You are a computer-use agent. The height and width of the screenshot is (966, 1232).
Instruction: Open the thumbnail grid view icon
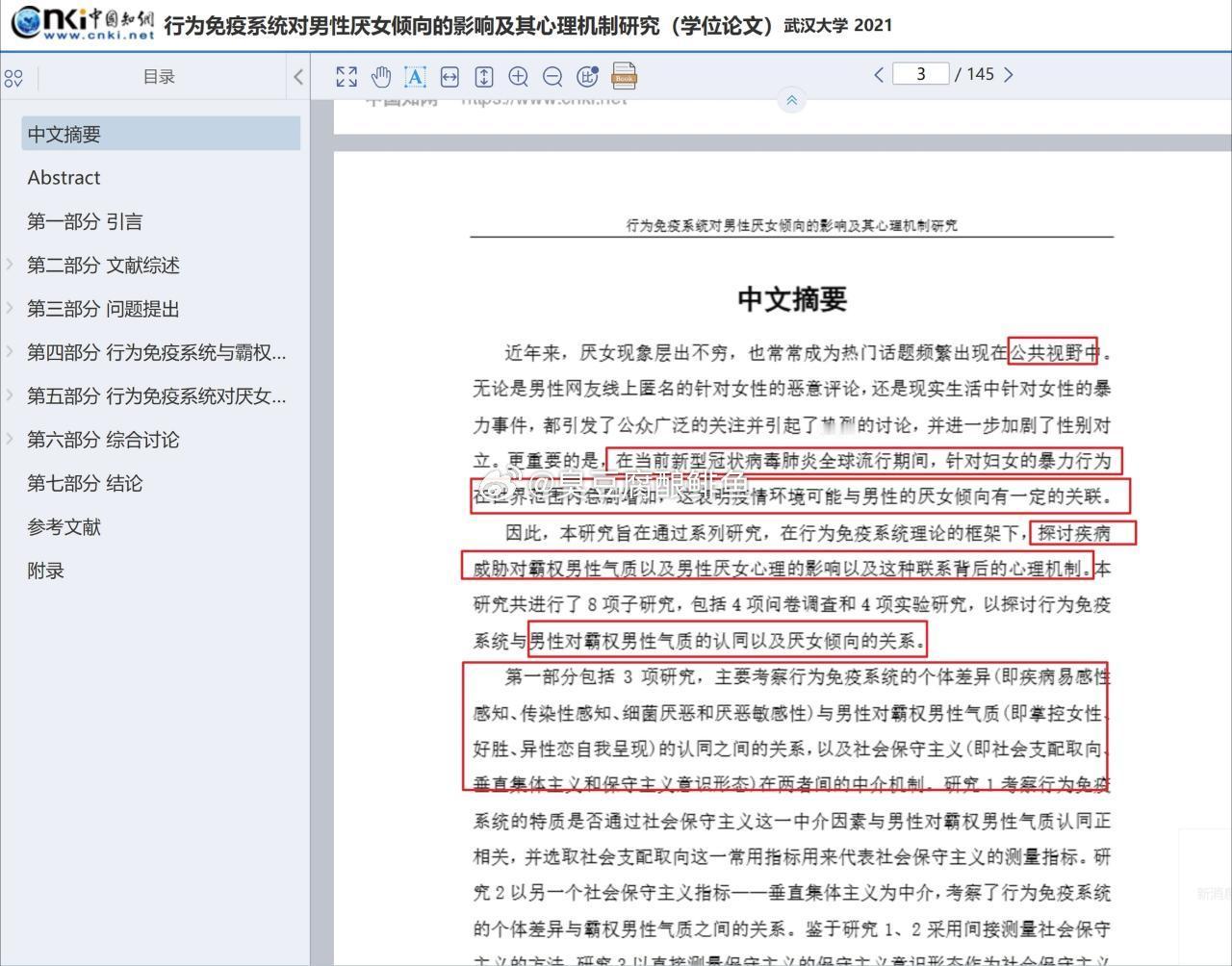pos(13,78)
